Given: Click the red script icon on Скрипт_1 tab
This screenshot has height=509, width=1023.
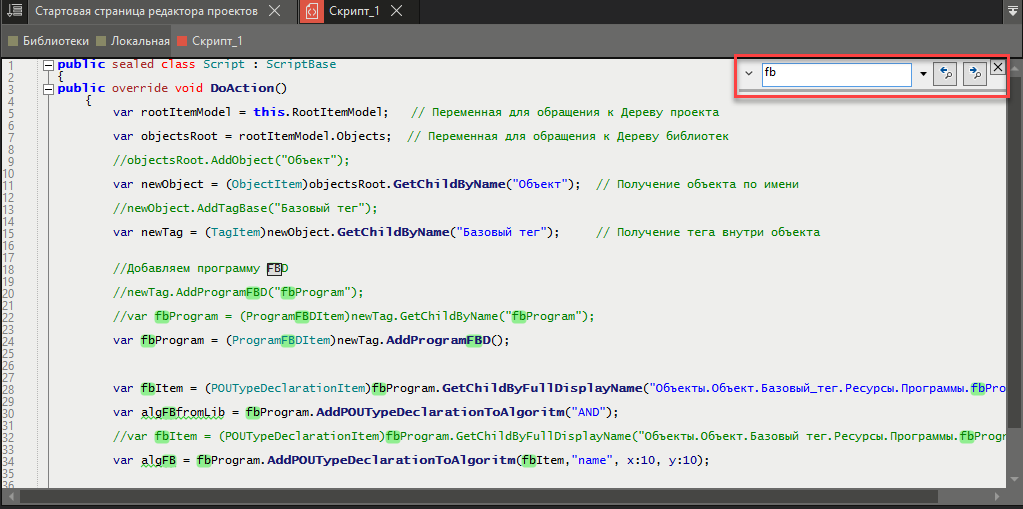Looking at the screenshot, I should 312,12.
